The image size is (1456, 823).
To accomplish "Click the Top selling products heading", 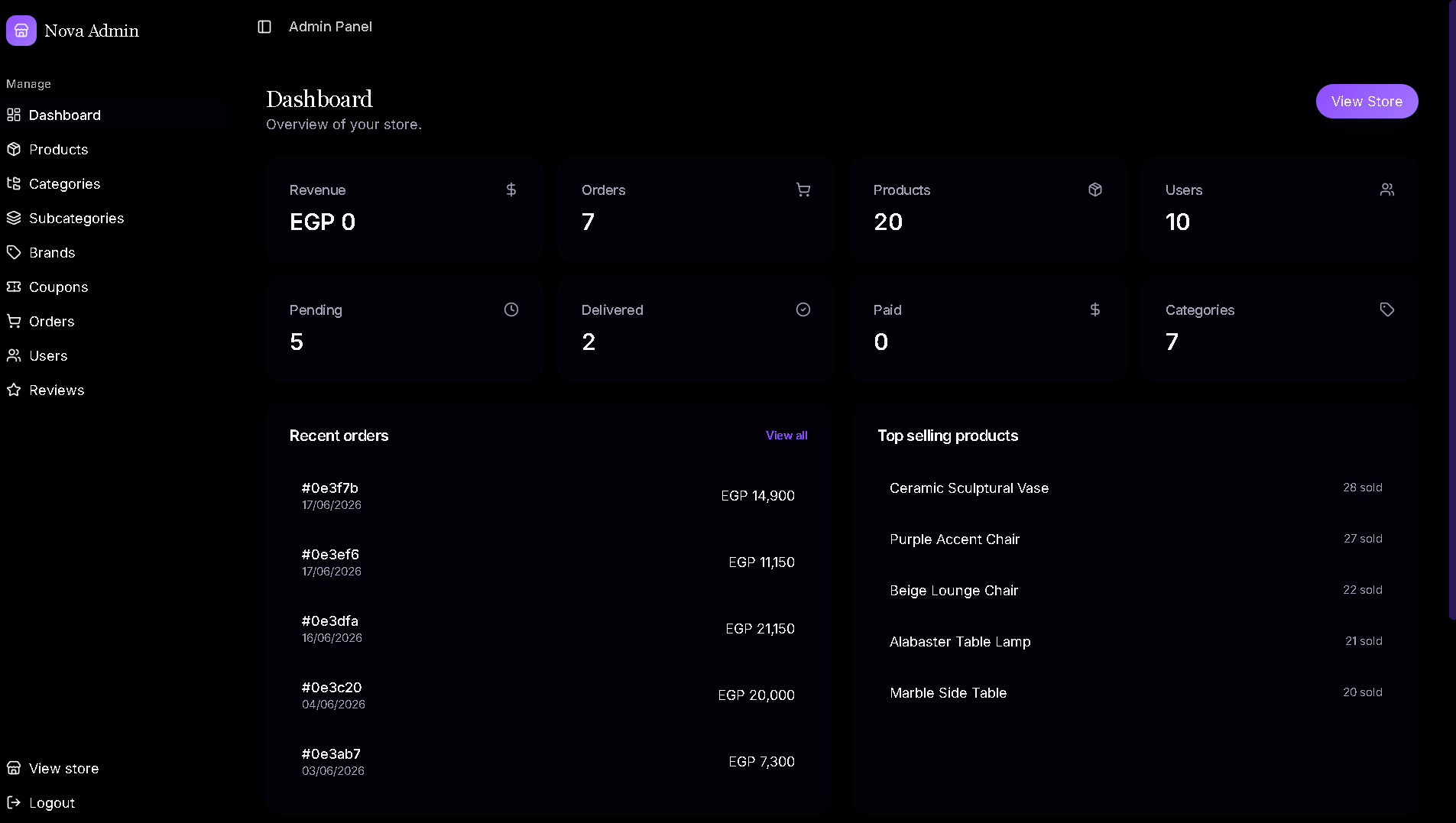I will coord(948,436).
